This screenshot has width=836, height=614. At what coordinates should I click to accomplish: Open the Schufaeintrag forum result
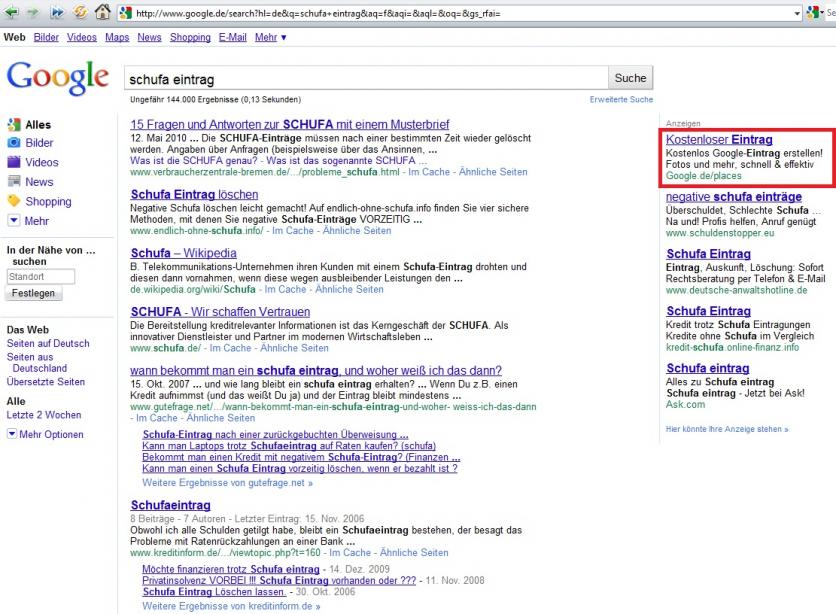(x=171, y=505)
